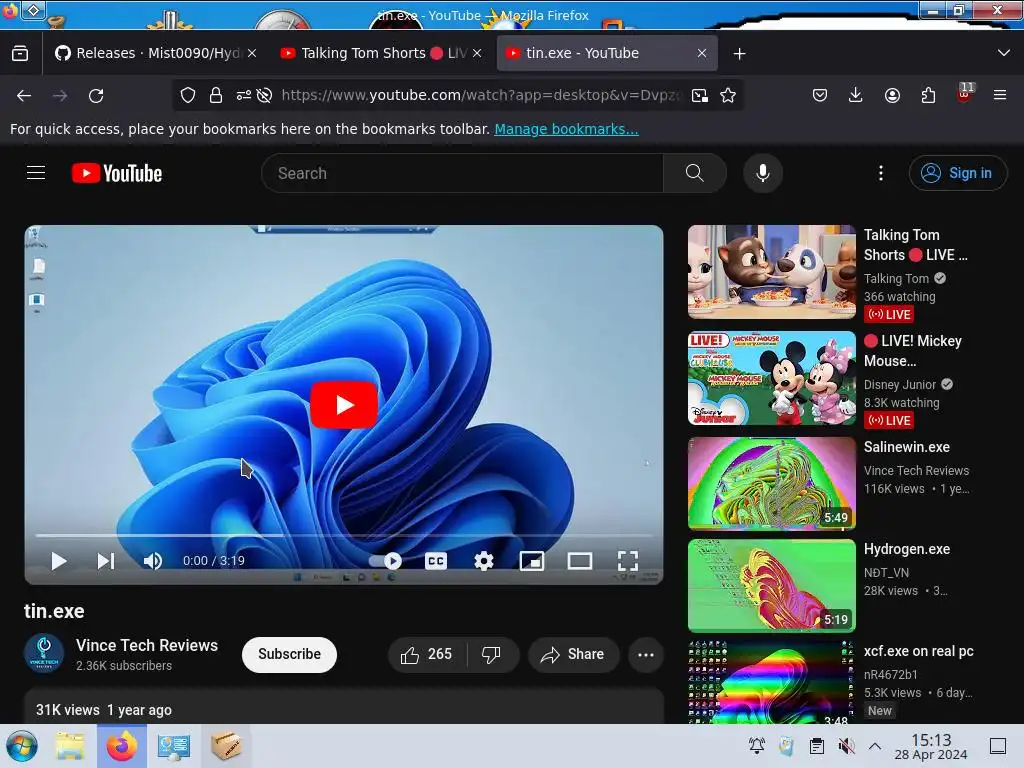Image resolution: width=1024 pixels, height=768 pixels.
Task: Enter fullscreen mode
Action: coord(628,561)
